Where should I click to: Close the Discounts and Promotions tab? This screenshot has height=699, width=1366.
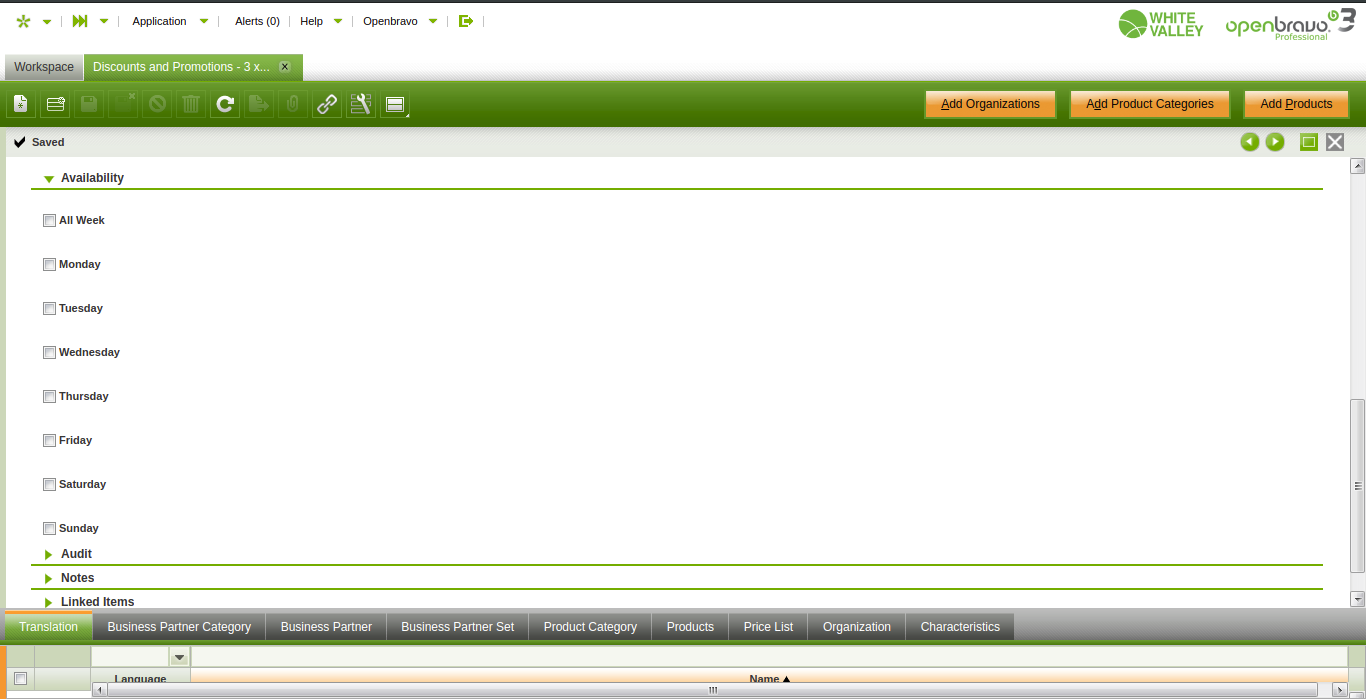tap(285, 67)
